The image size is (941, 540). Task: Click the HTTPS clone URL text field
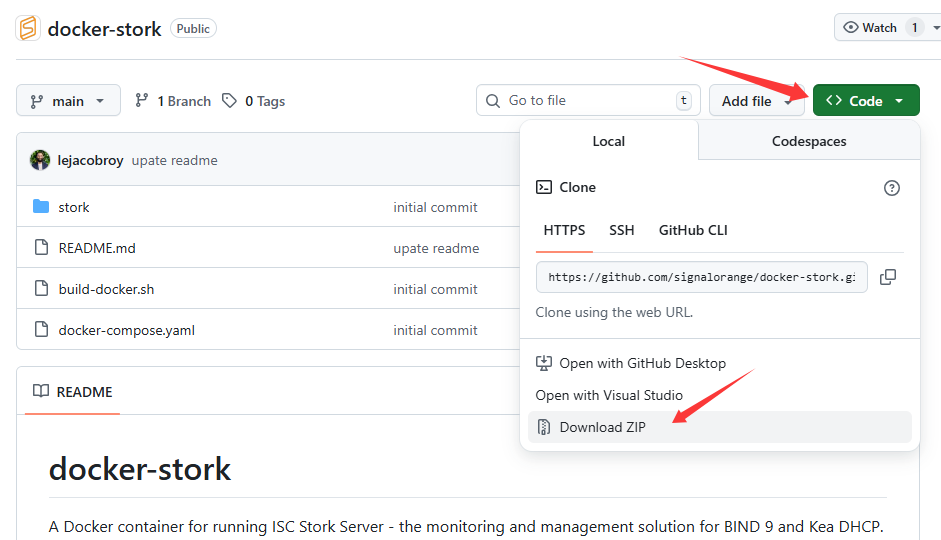pos(702,277)
